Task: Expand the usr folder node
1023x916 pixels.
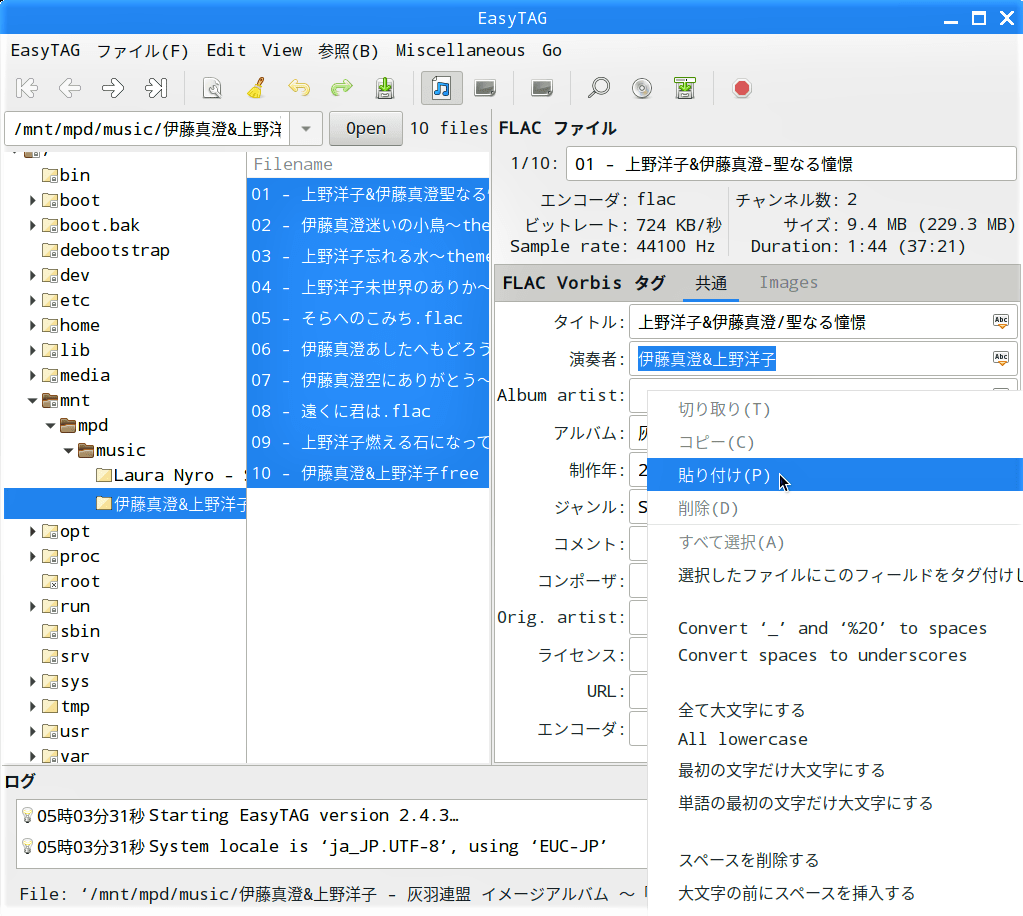Action: point(32,731)
